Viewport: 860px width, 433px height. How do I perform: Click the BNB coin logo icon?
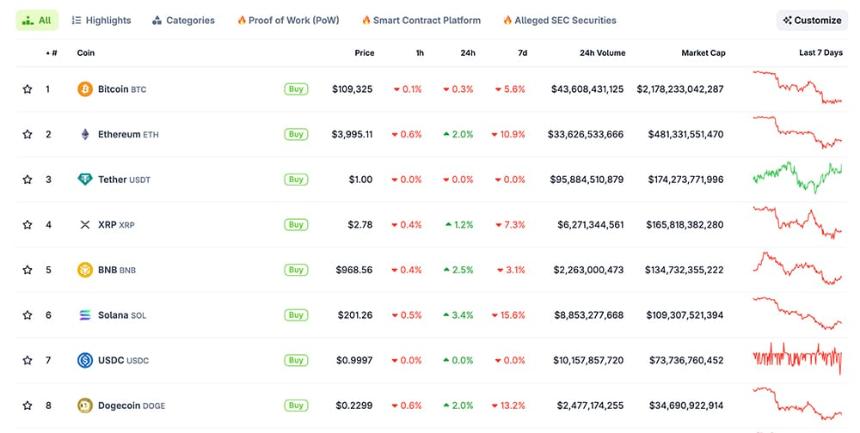[85, 270]
